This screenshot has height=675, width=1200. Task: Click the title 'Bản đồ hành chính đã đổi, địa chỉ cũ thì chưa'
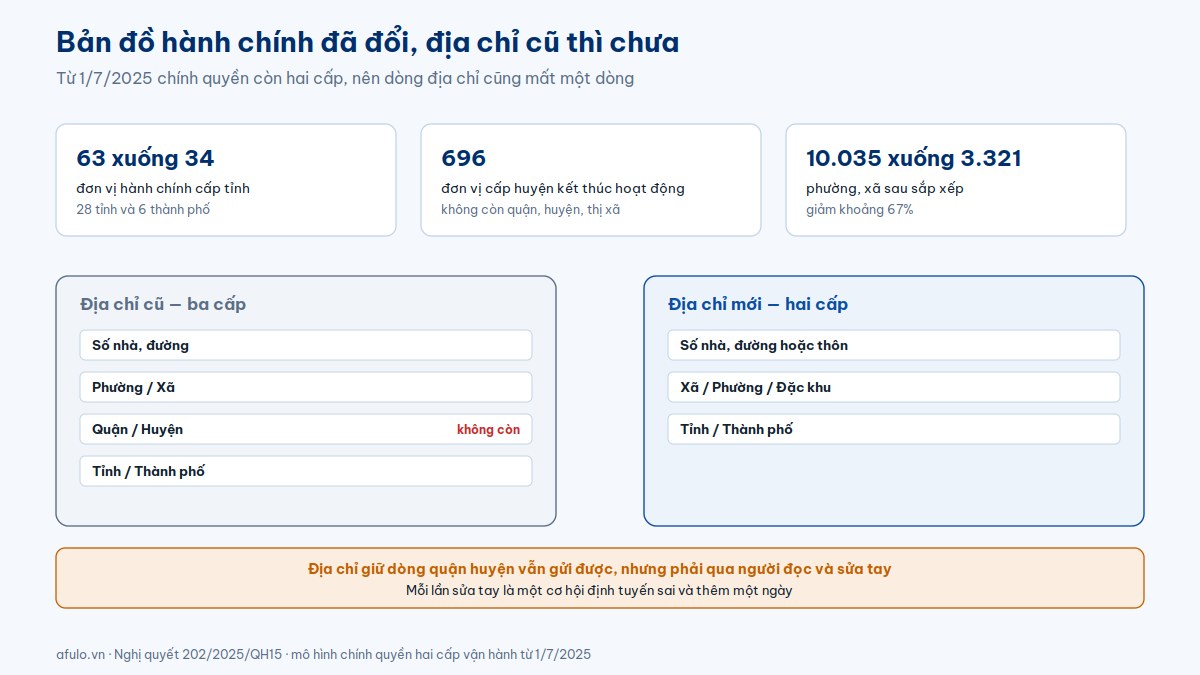click(x=367, y=43)
